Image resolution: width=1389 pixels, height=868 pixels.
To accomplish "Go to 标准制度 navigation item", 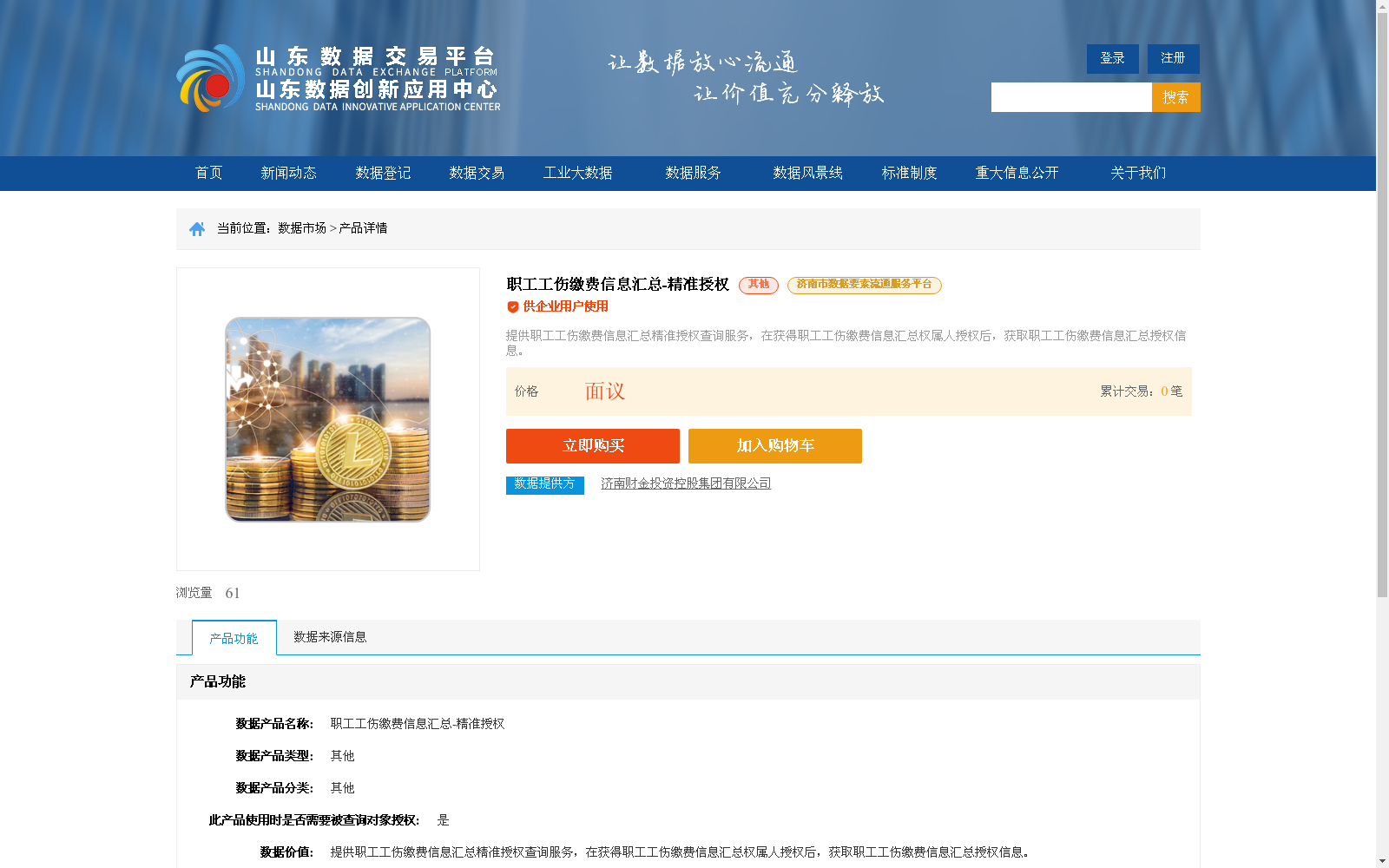I will [x=909, y=173].
